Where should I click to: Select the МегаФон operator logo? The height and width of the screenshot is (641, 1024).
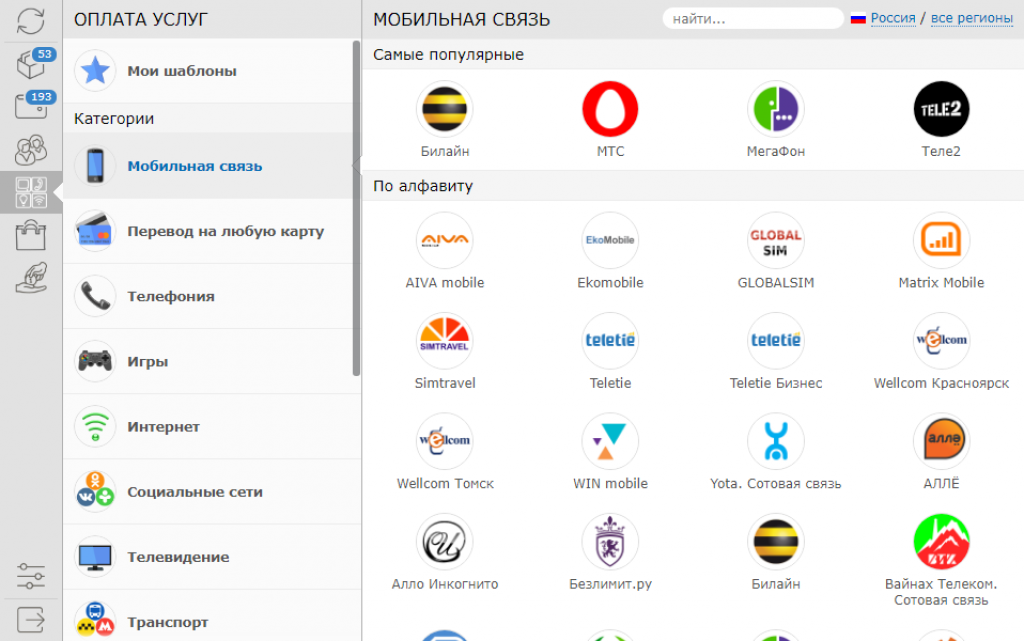point(776,109)
